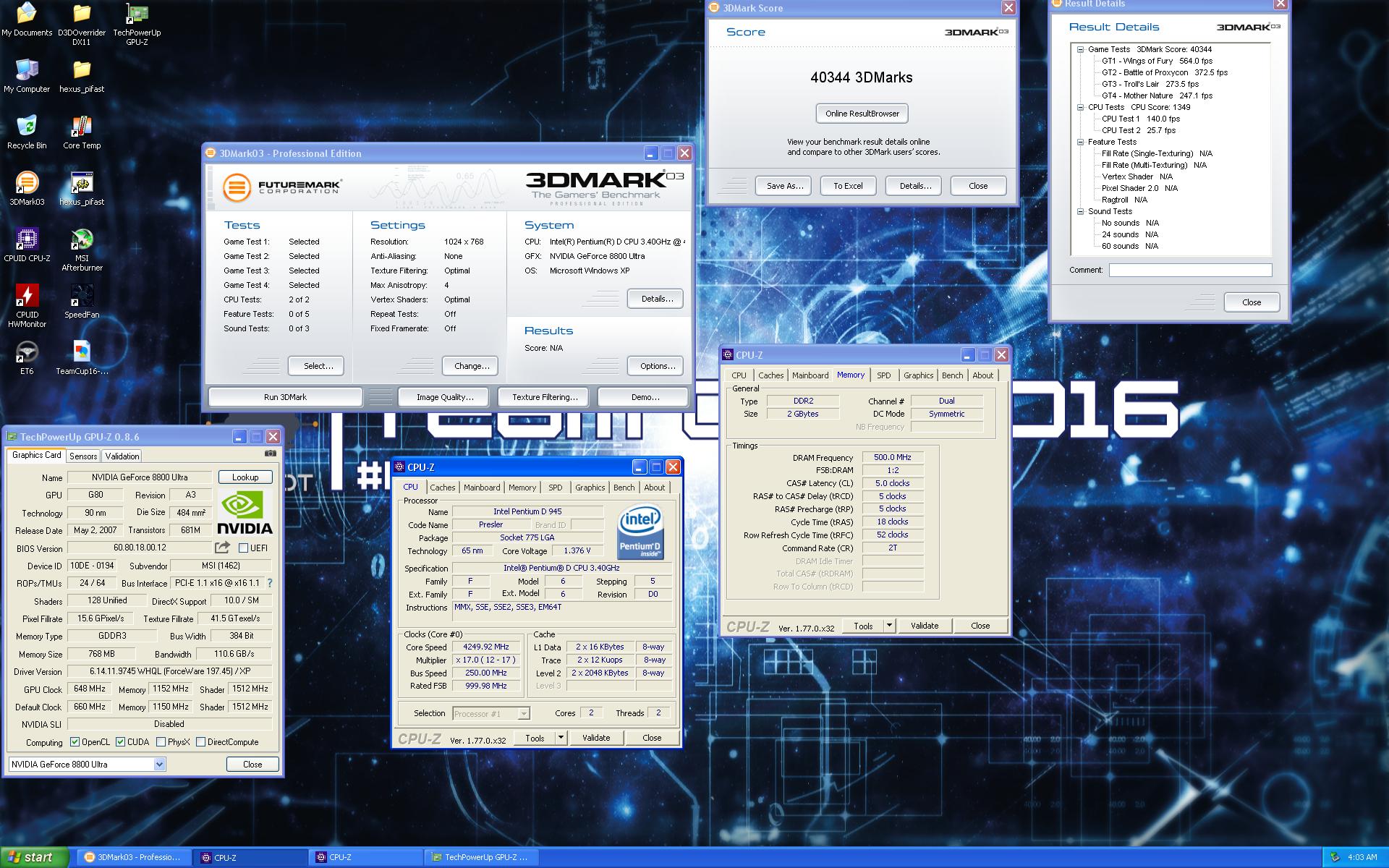This screenshot has height=868, width=1389.
Task: Click Demo... button in 3DMark03
Action: [x=644, y=397]
